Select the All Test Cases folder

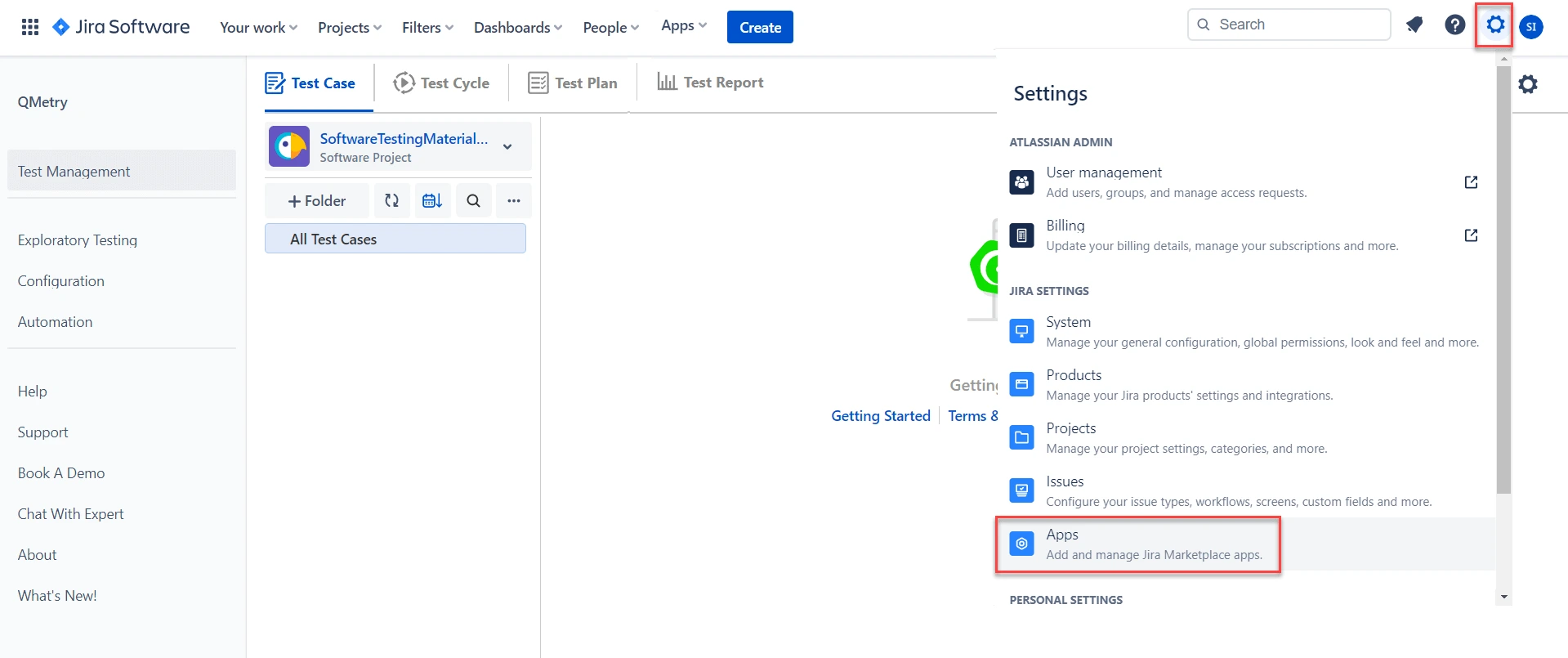tap(395, 239)
